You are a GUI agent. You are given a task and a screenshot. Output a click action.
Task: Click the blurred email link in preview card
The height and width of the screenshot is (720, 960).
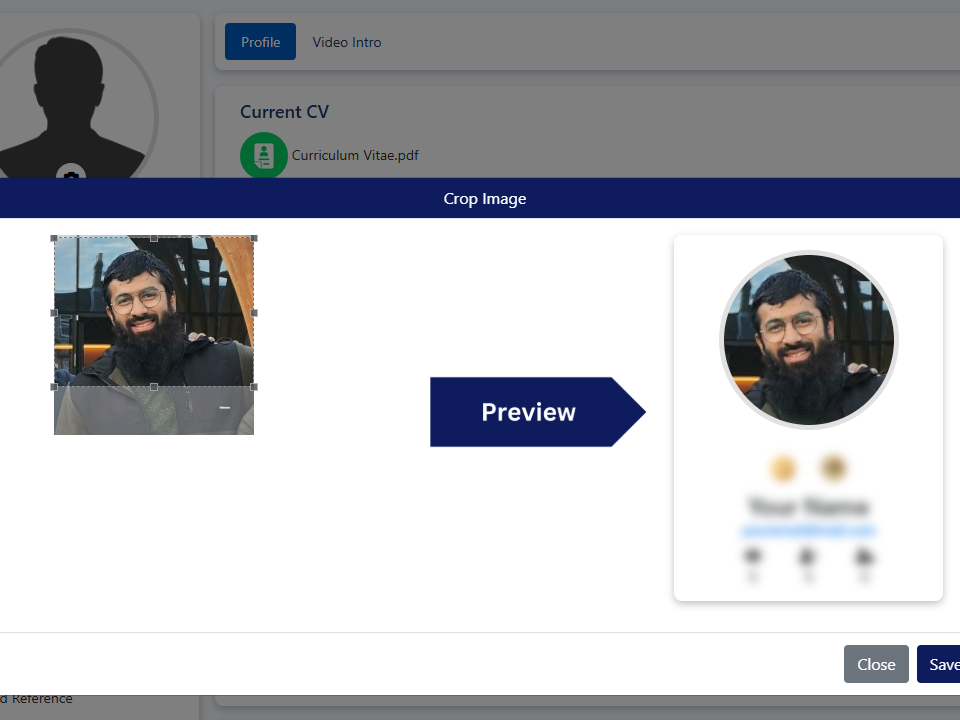808,530
